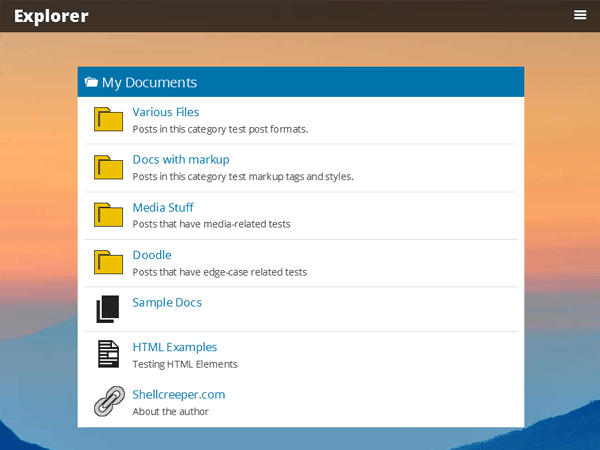This screenshot has width=600, height=450.
Task: Click the Doodle folder icon
Action: pyautogui.click(x=108, y=262)
